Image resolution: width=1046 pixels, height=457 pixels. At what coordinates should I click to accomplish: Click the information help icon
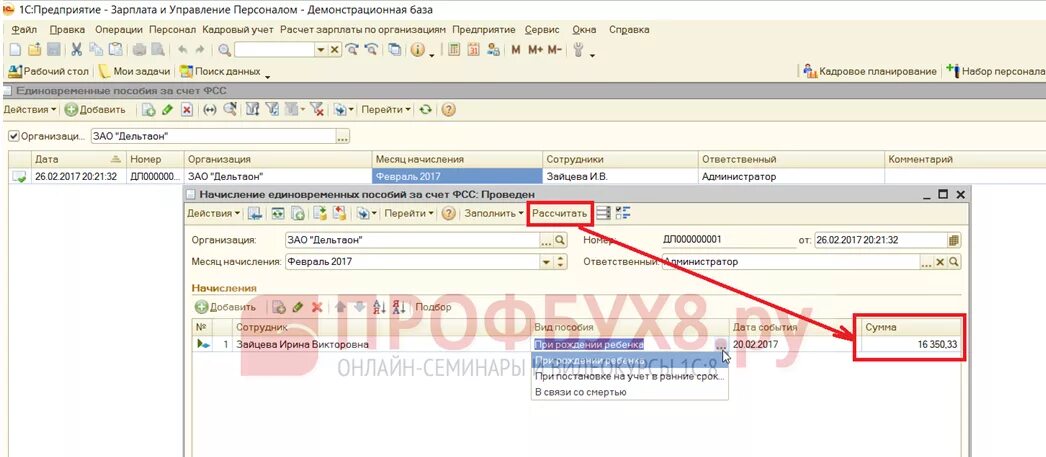(418, 50)
